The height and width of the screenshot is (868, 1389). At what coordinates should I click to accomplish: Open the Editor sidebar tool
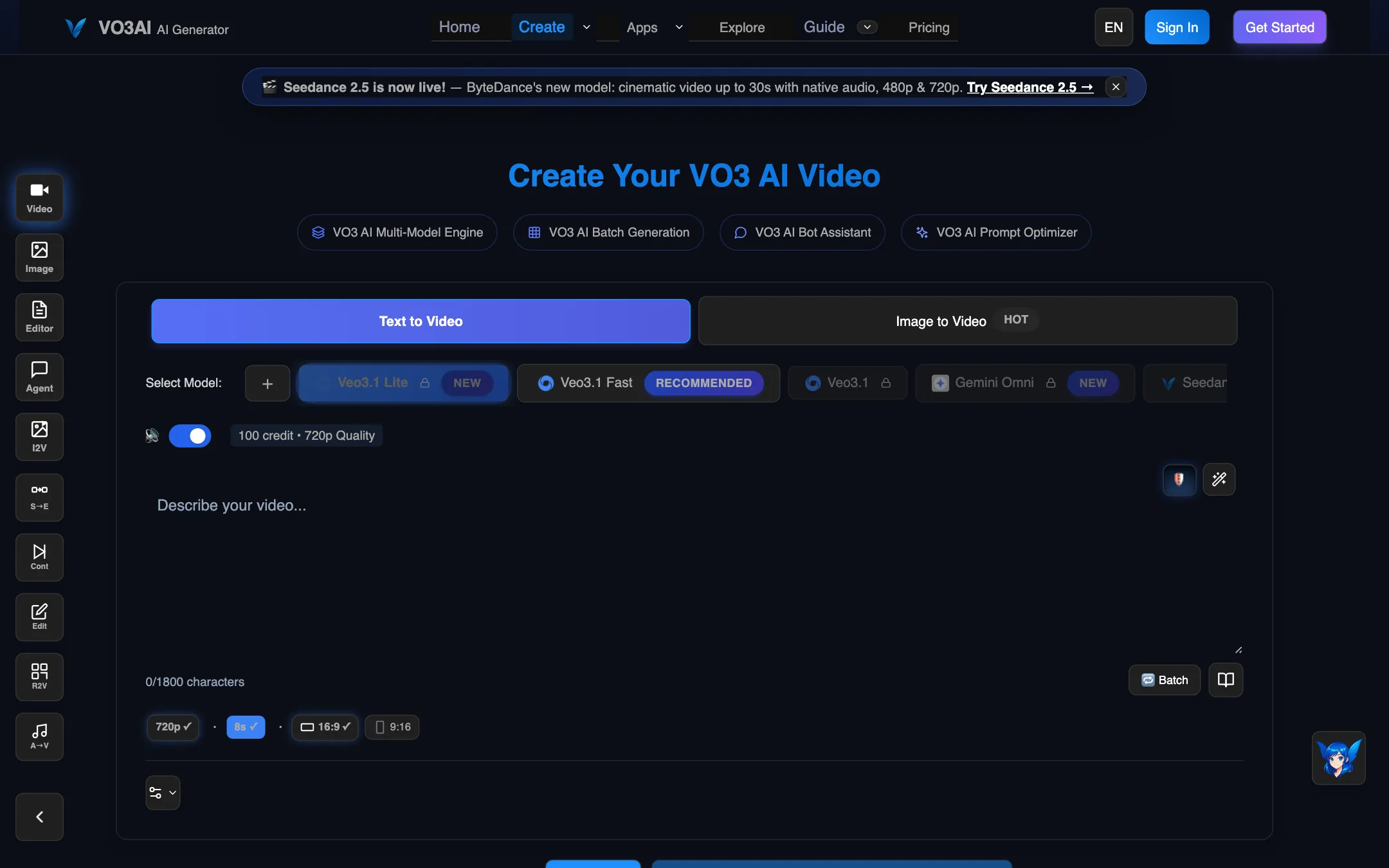[39, 317]
